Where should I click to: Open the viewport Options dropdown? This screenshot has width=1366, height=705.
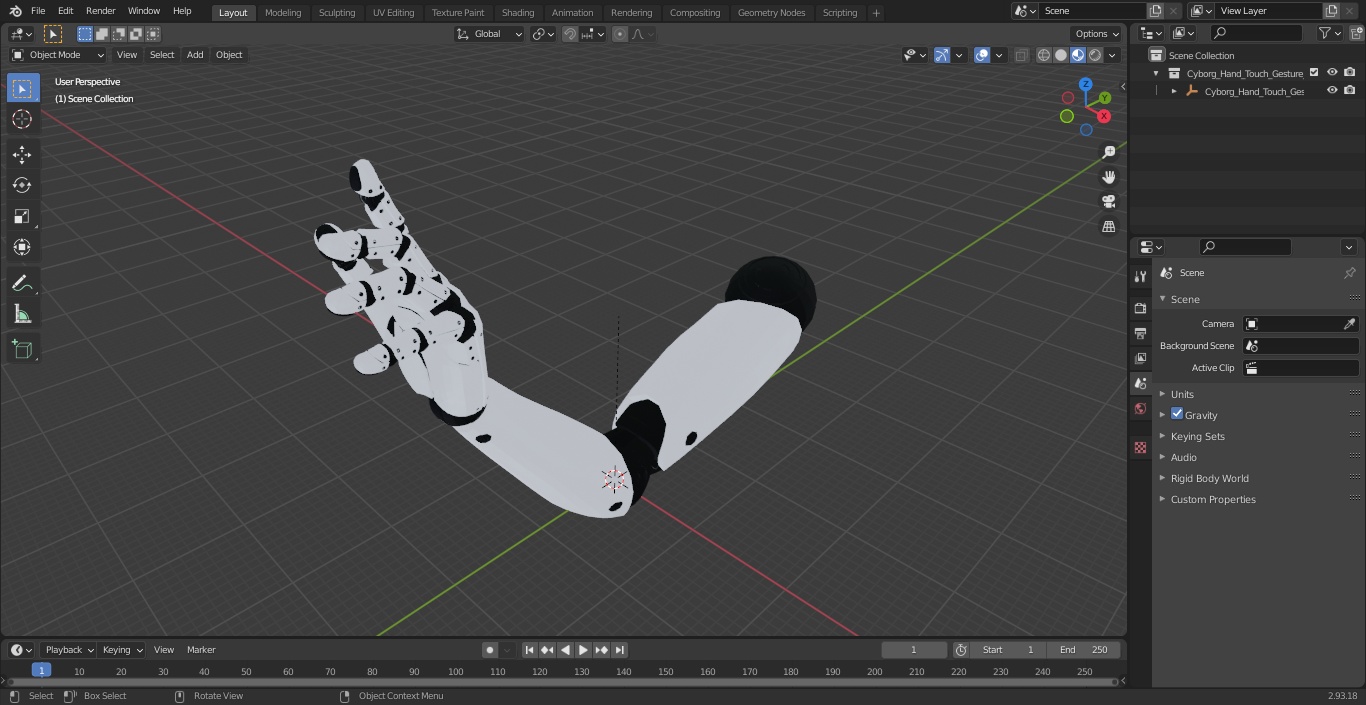[x=1097, y=34]
